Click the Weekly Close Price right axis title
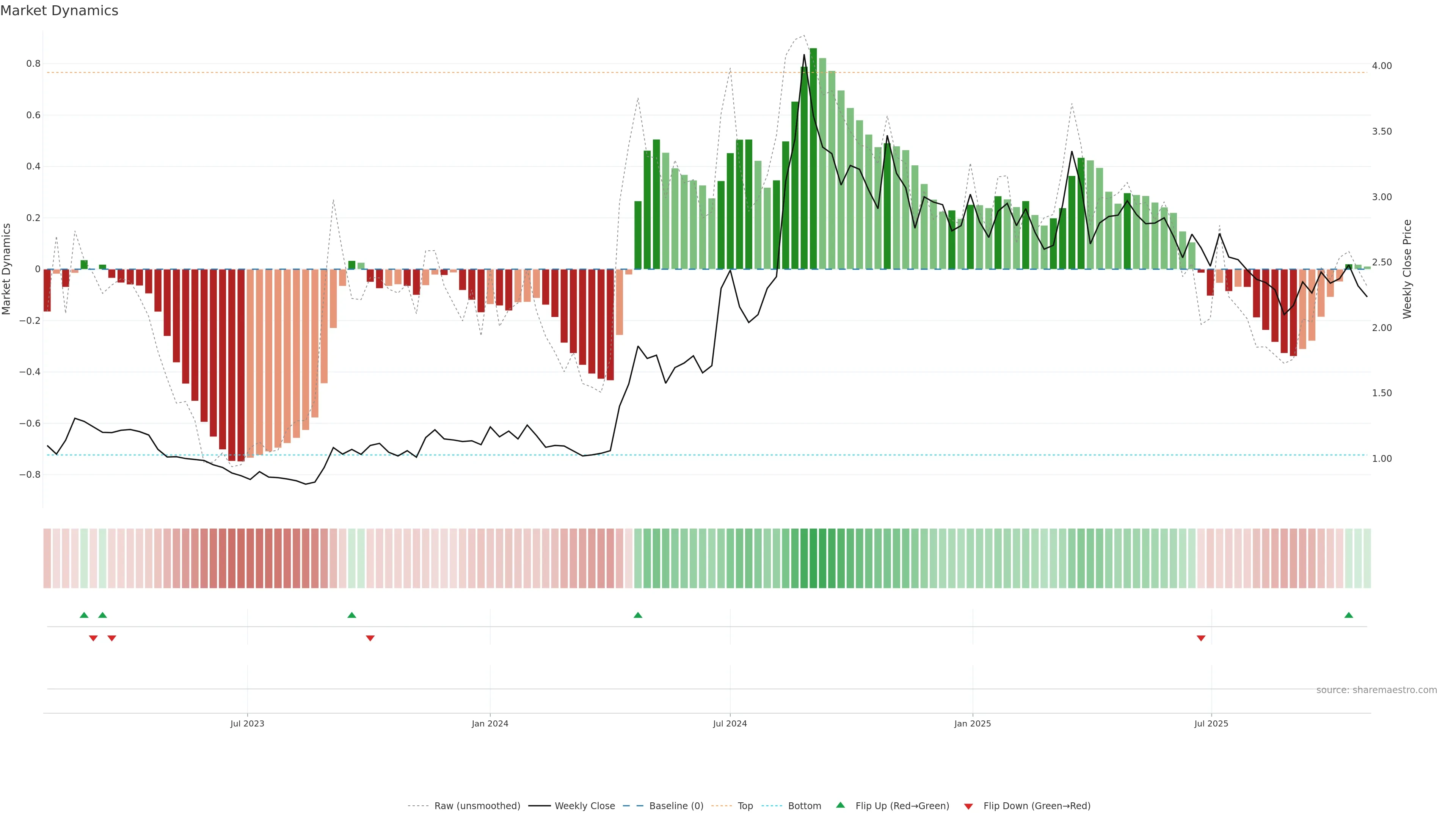This screenshot has height=819, width=1456. coord(1407,269)
